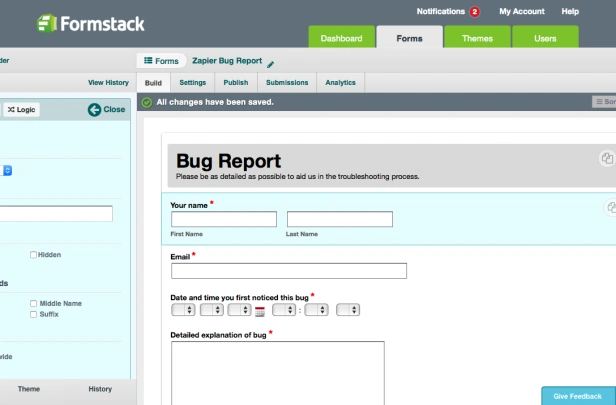This screenshot has width=616, height=405.
Task: Click the Formstack logo
Action: (90, 24)
